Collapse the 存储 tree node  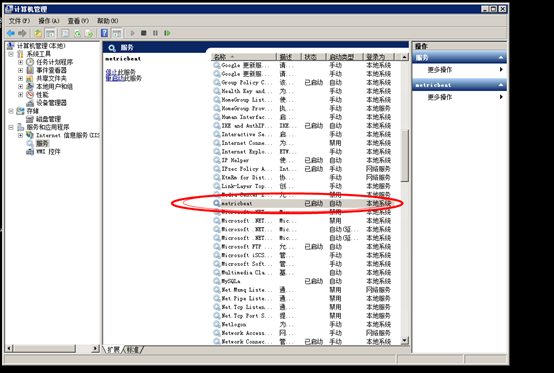pyautogui.click(x=11, y=111)
